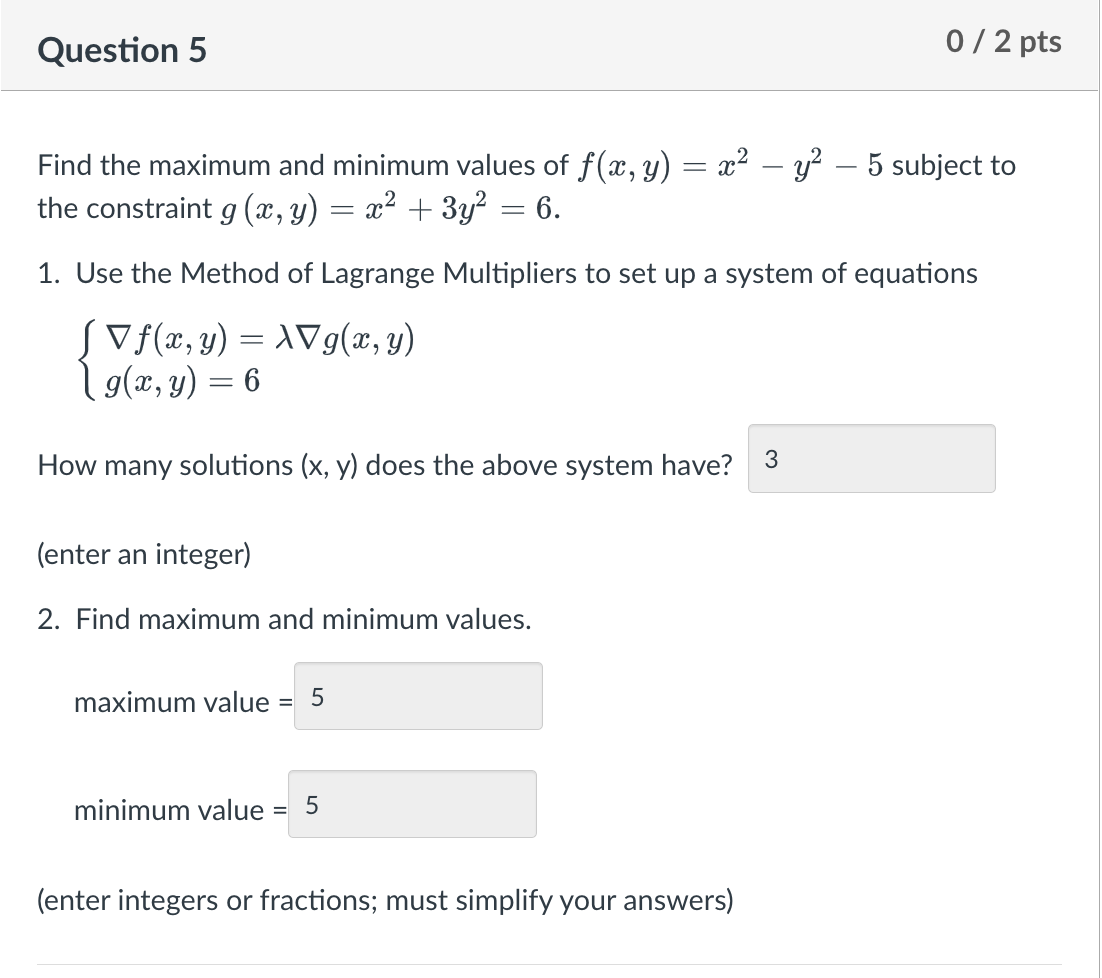Click the How many solutions prompt text

(385, 465)
